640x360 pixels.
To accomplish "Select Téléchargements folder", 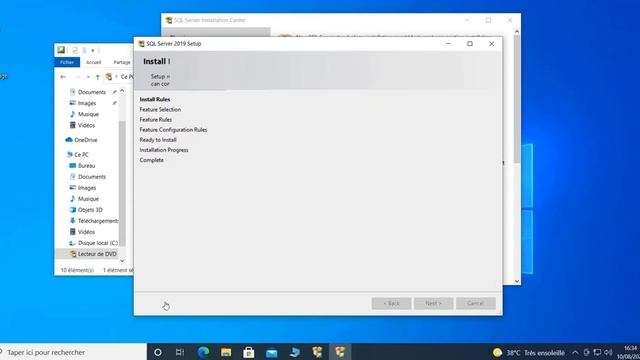I will (98, 221).
